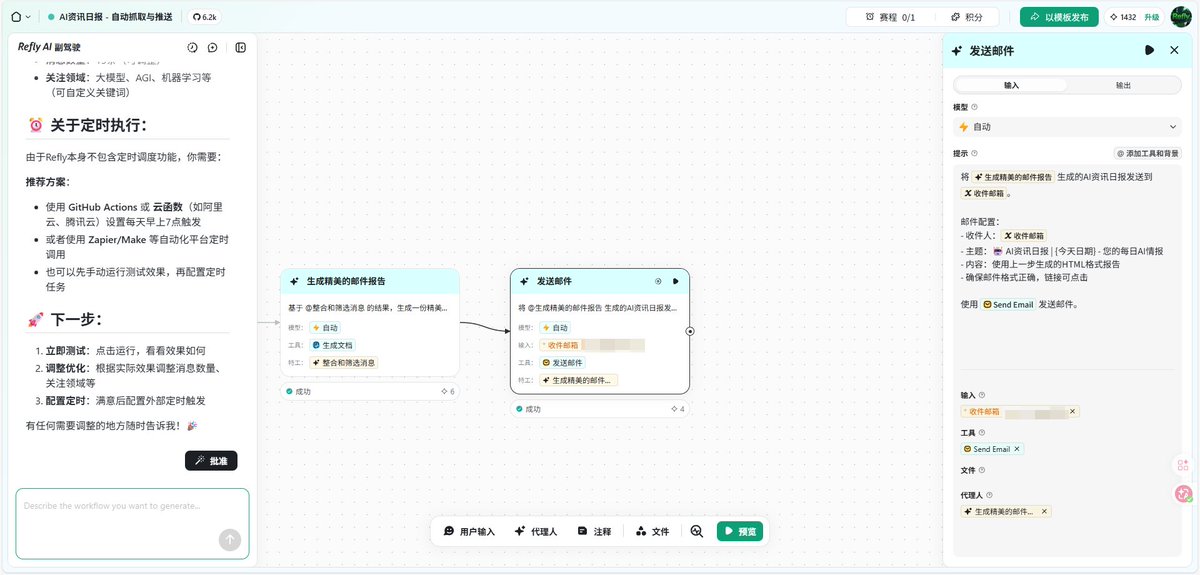Click 收件邮箱 input chip on 发送邮件 node
1200x575 pixels.
(592, 345)
